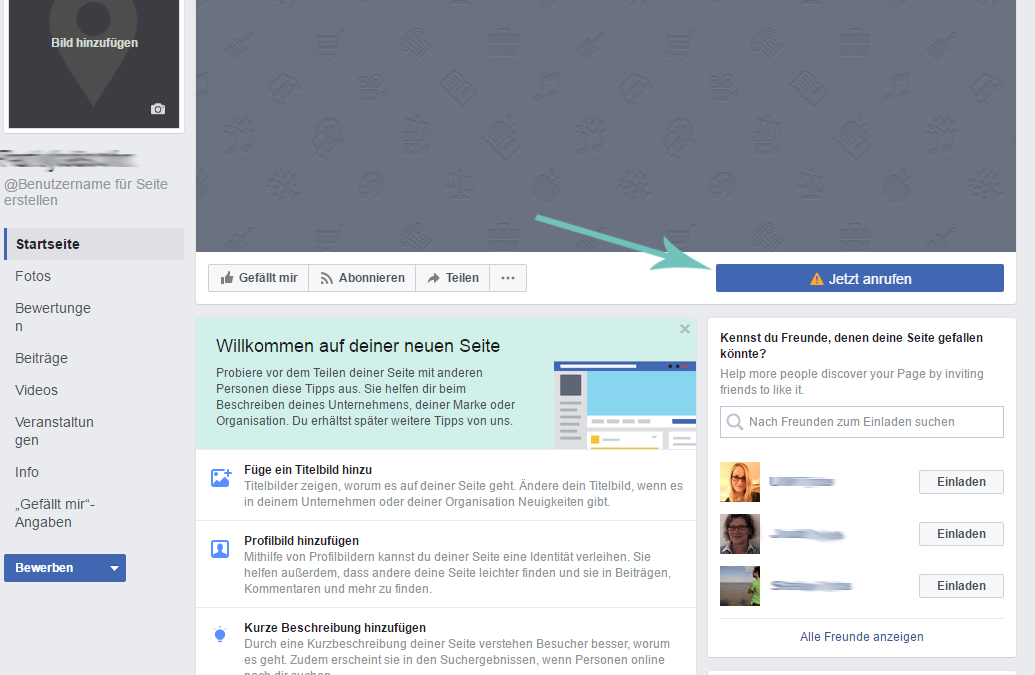This screenshot has height=675, width=1035.
Task: Focus the Nach Freunden zum Einladen suchen field
Action: pos(861,422)
